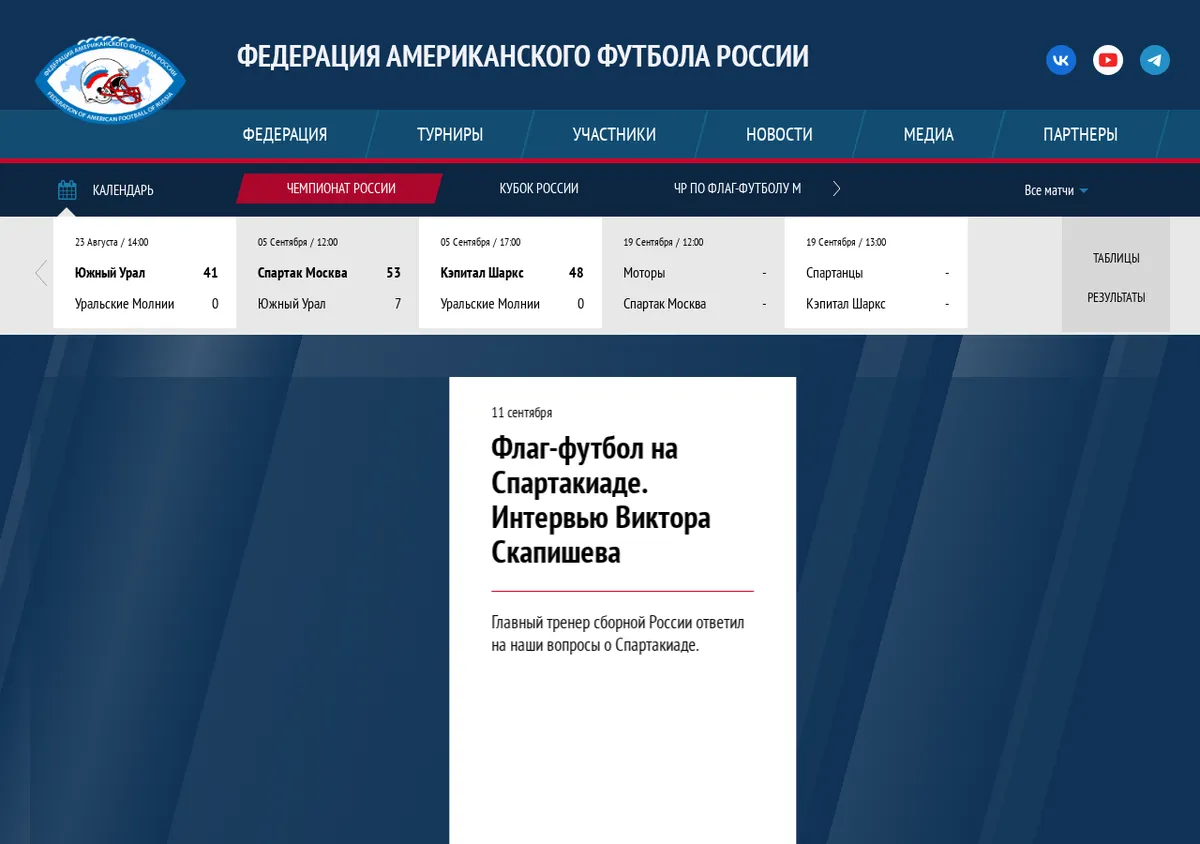Switch to the Кубок России tab
Screen dimensions: 1200x844
pyautogui.click(x=539, y=189)
